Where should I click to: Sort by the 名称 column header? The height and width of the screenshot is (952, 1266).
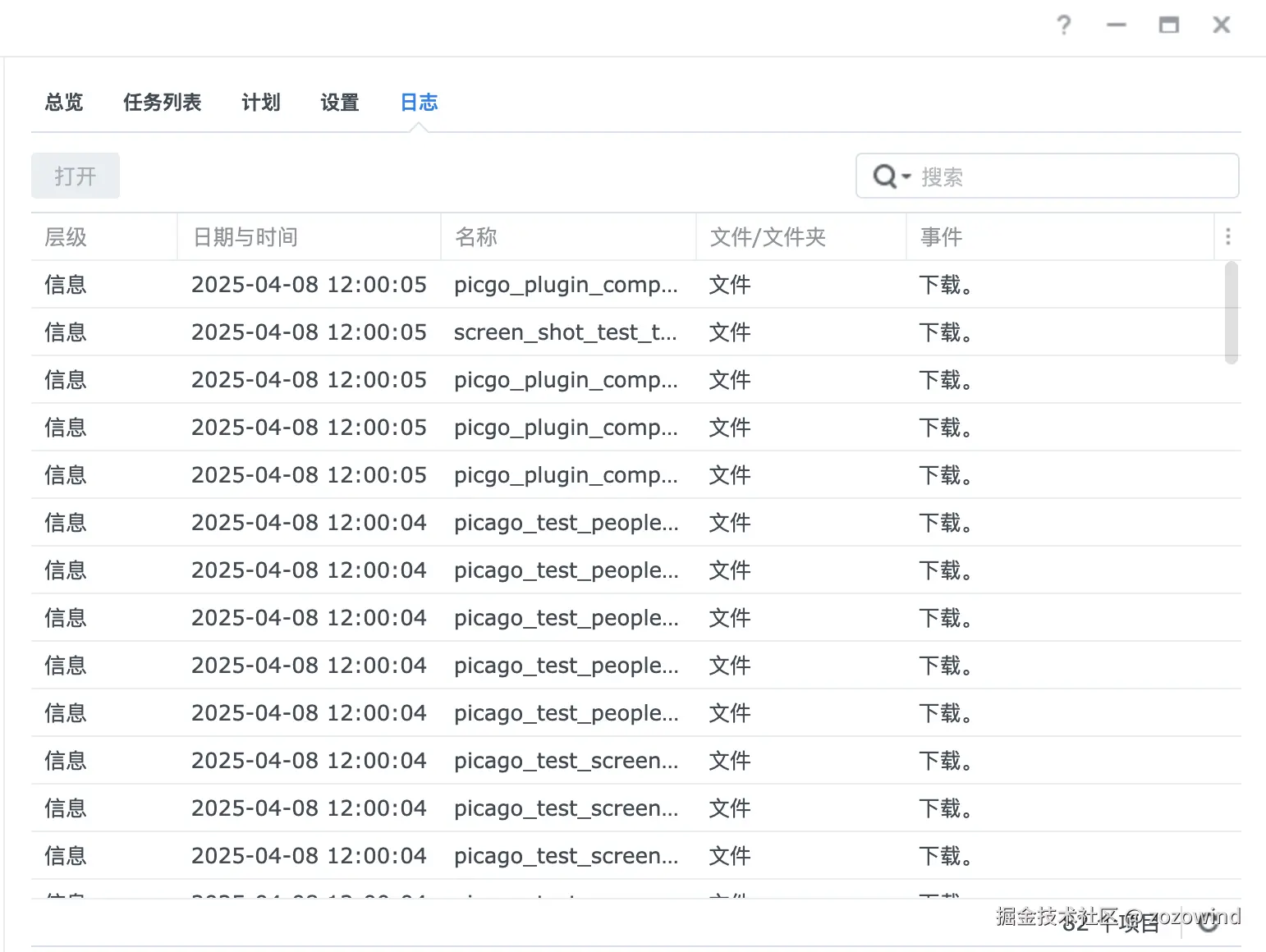[569, 237]
